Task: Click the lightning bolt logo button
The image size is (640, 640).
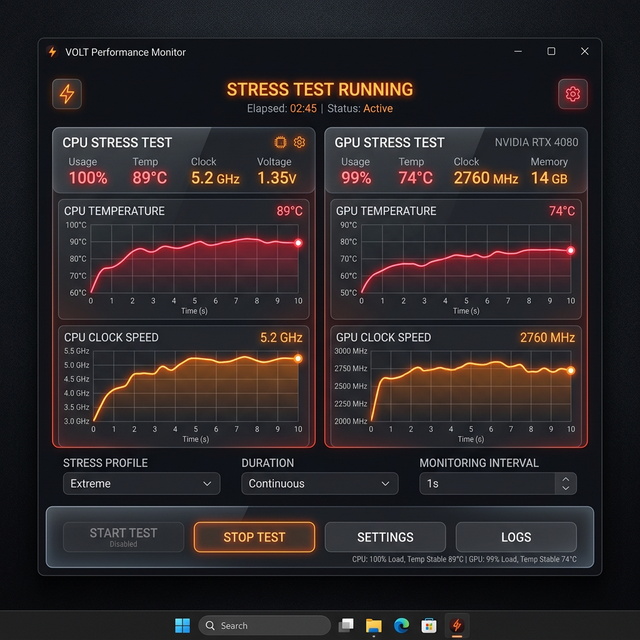Action: coord(67,94)
